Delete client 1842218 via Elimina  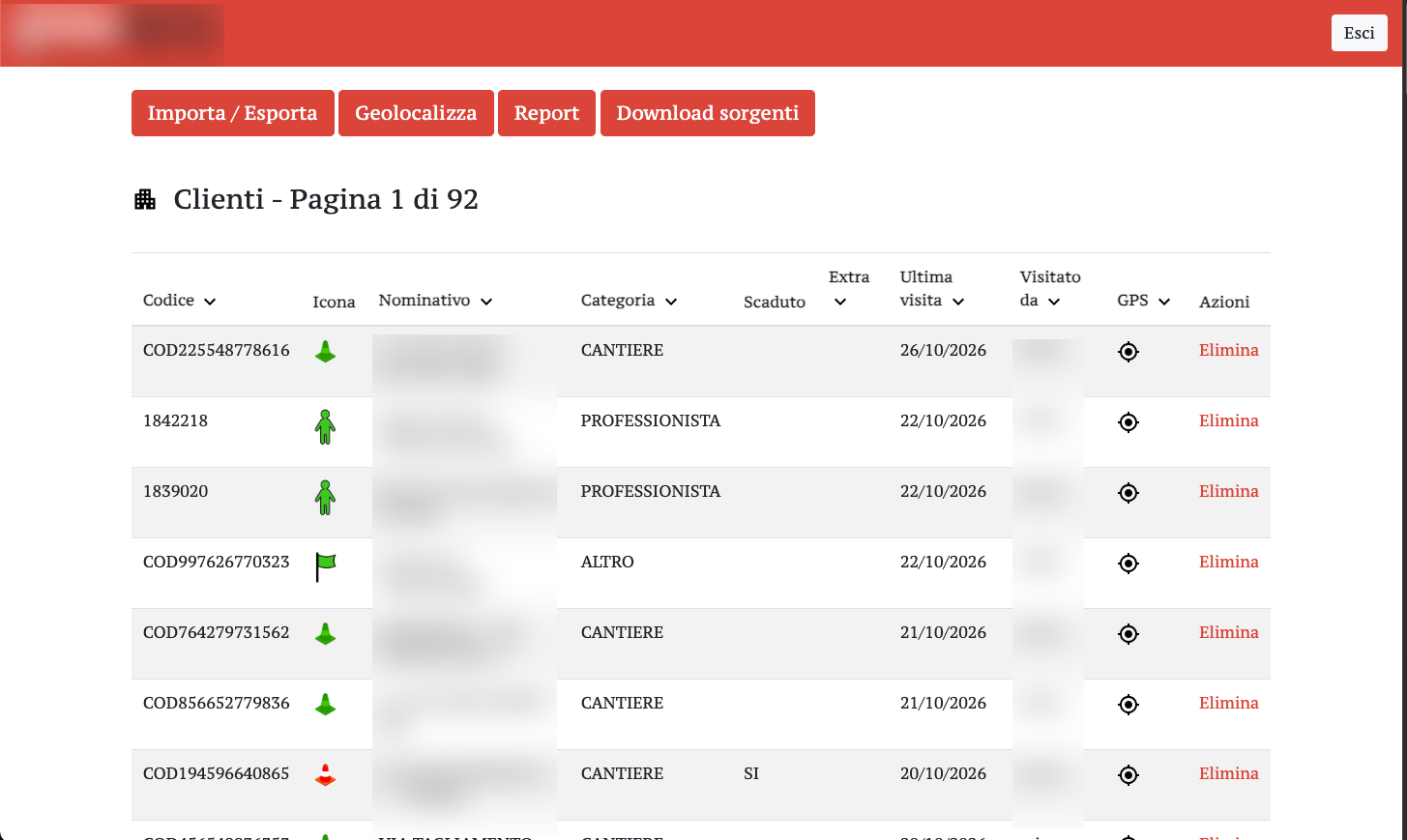(1229, 420)
